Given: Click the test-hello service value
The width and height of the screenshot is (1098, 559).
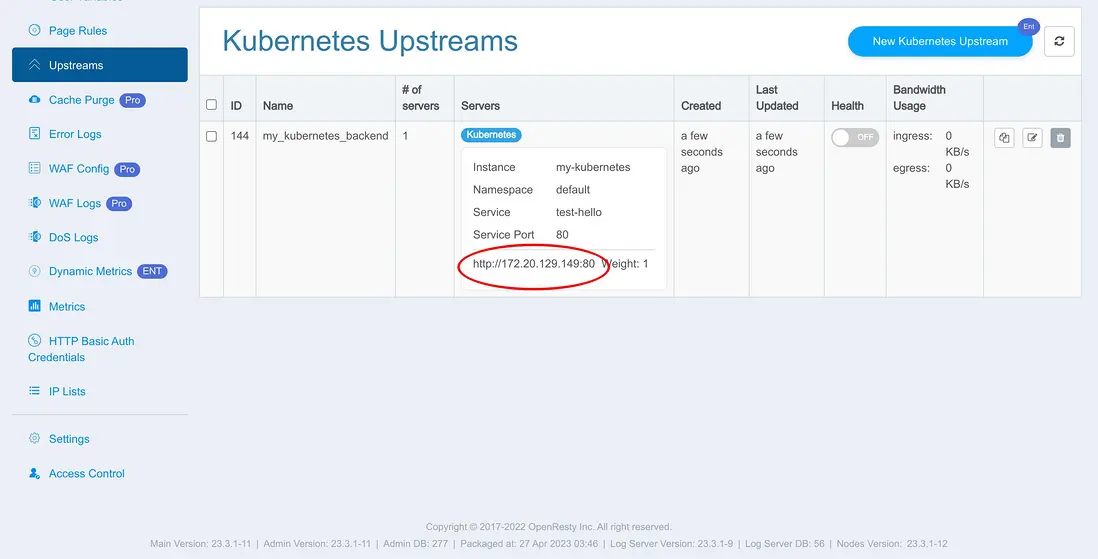Looking at the screenshot, I should (579, 212).
